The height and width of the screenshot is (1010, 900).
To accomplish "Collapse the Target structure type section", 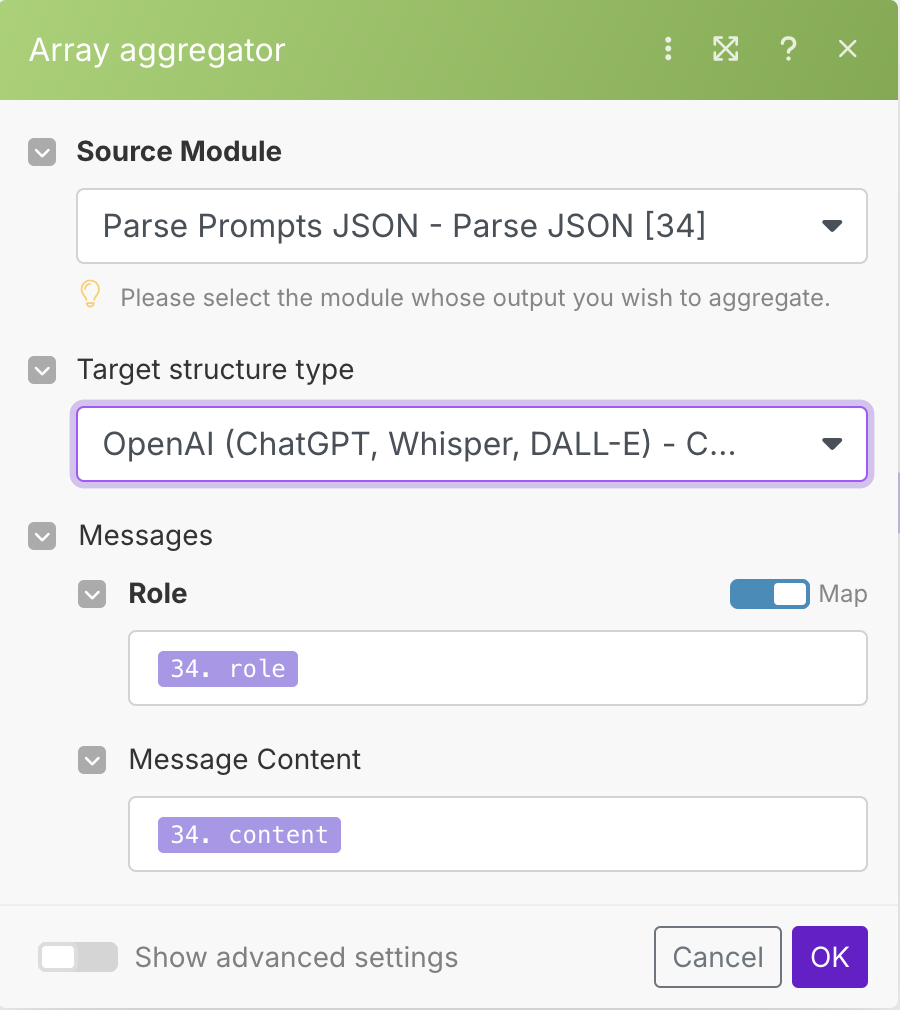I will [x=42, y=370].
